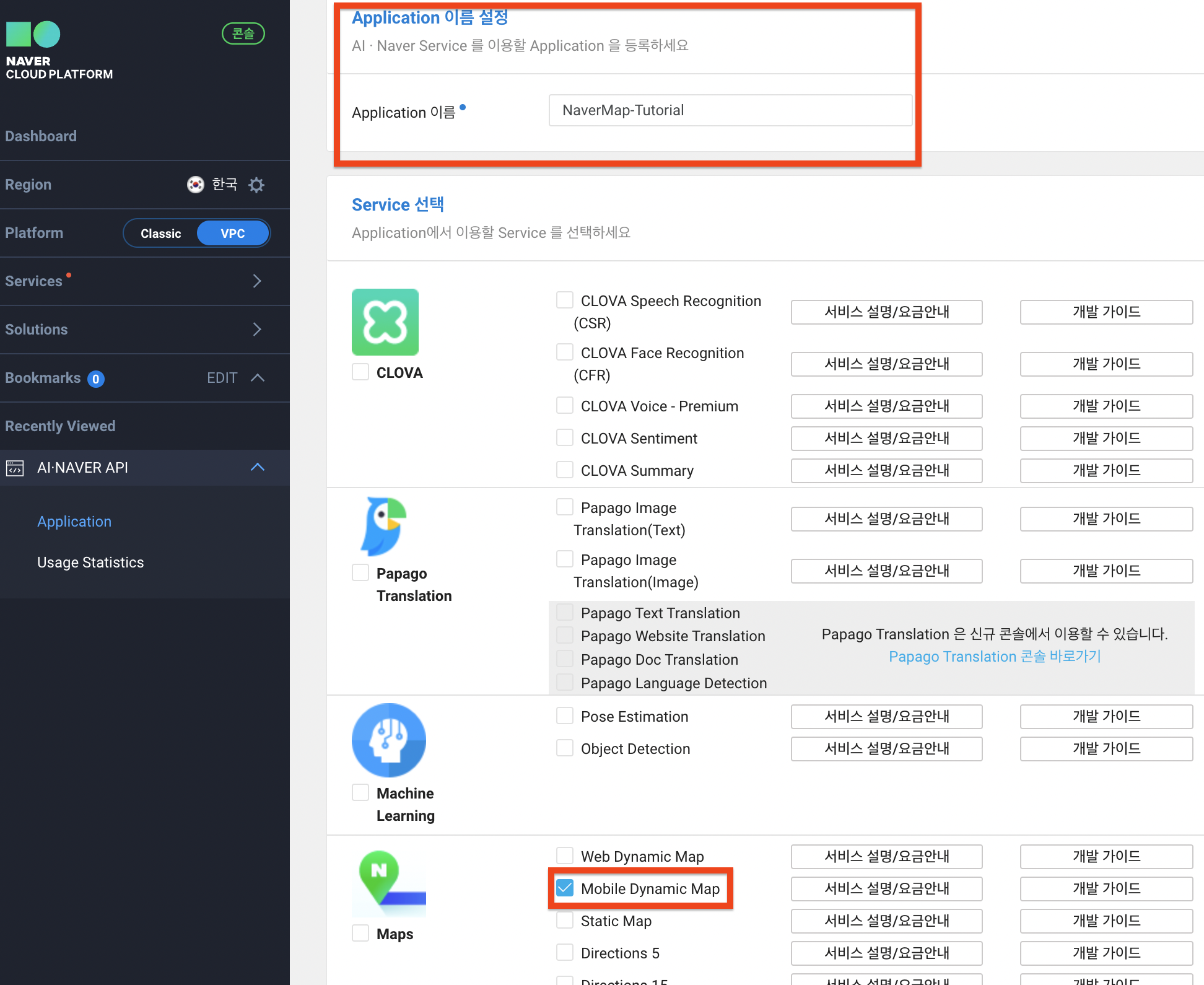Collapse the Bookmarks section chevron
This screenshot has height=985, width=1204.
click(x=258, y=378)
